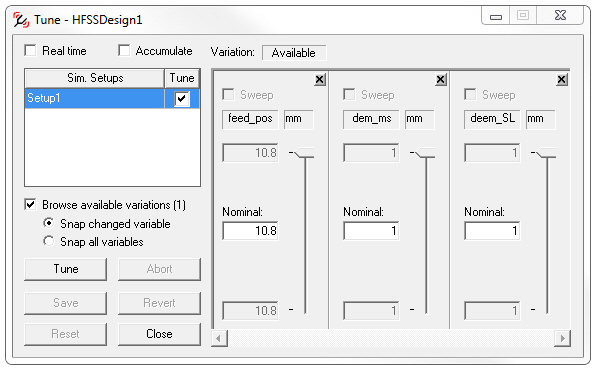Click the feed_pos Nominal value field
Viewport: 600px width, 368px height.
point(250,231)
